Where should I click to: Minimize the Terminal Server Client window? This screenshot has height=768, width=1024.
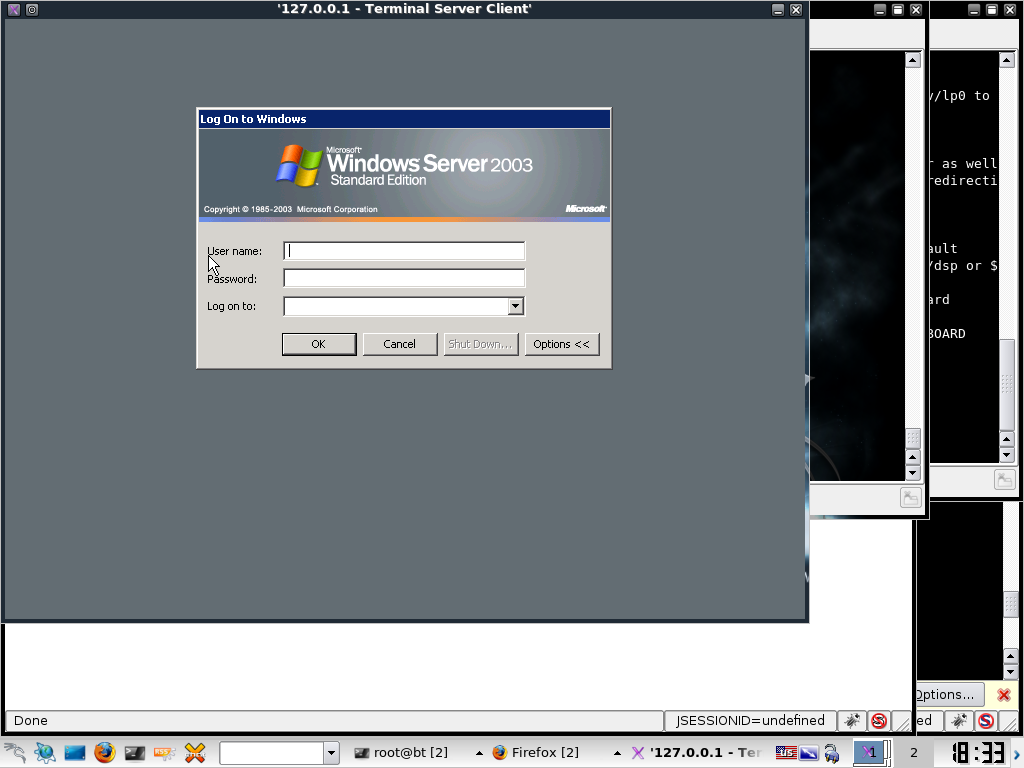(x=778, y=10)
